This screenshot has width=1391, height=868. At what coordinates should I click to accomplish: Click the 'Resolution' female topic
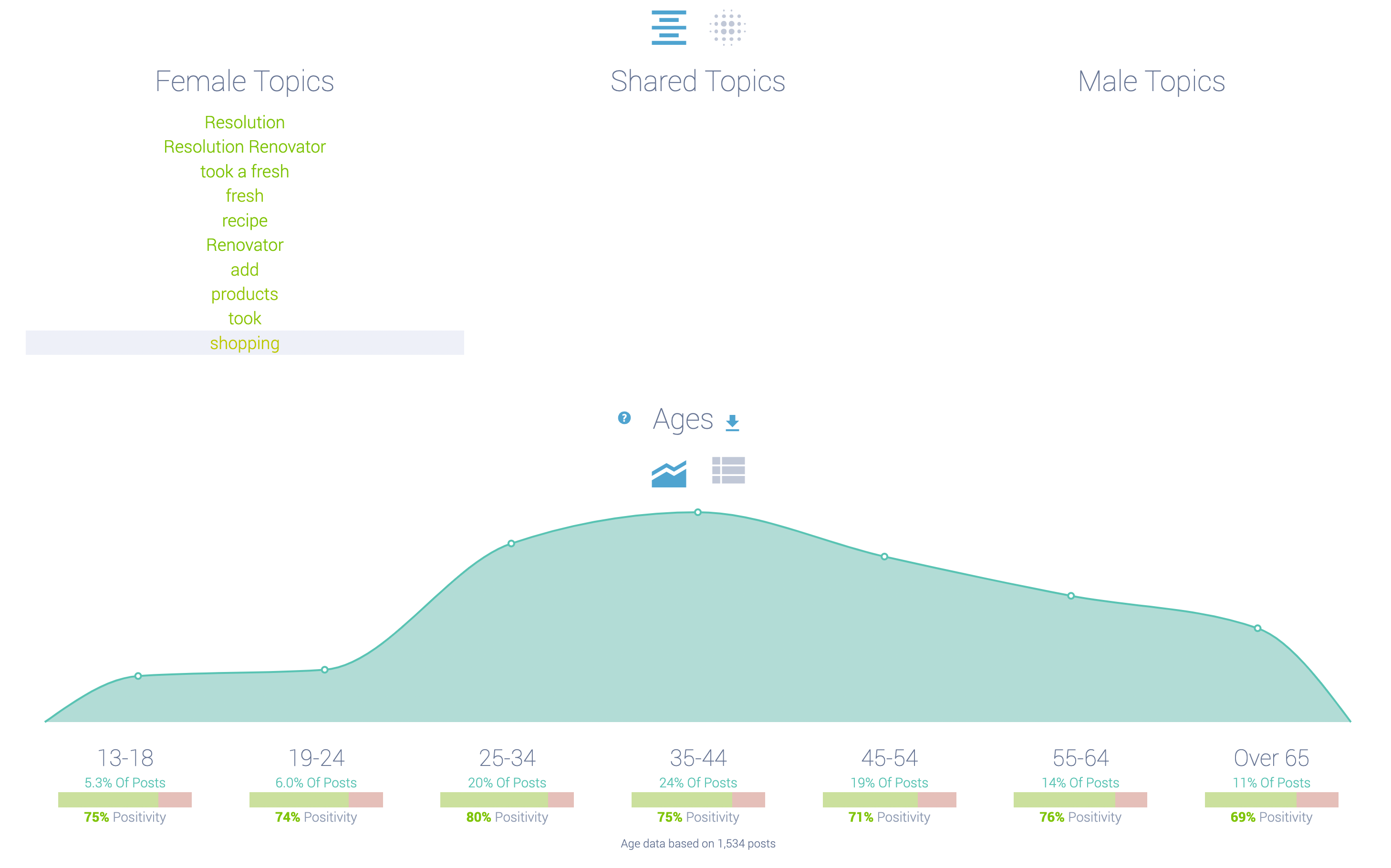pyautogui.click(x=245, y=122)
